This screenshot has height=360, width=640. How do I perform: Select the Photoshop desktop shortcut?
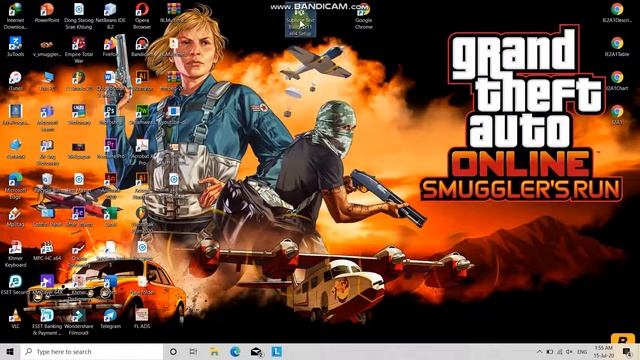pyautogui.click(x=110, y=114)
